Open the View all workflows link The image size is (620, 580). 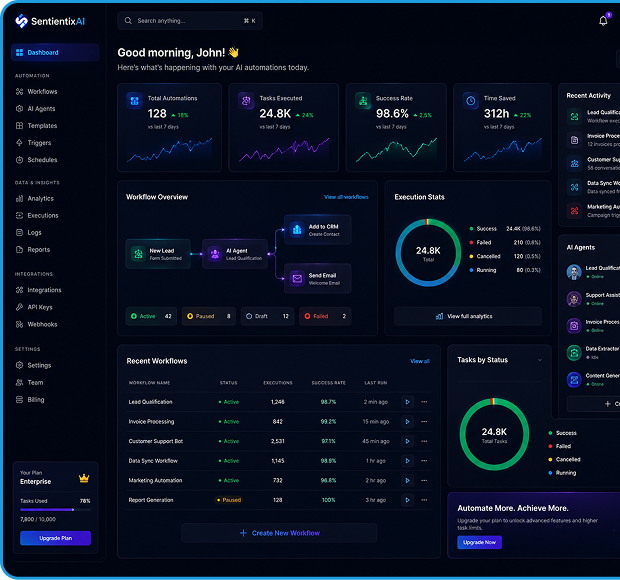click(x=346, y=197)
